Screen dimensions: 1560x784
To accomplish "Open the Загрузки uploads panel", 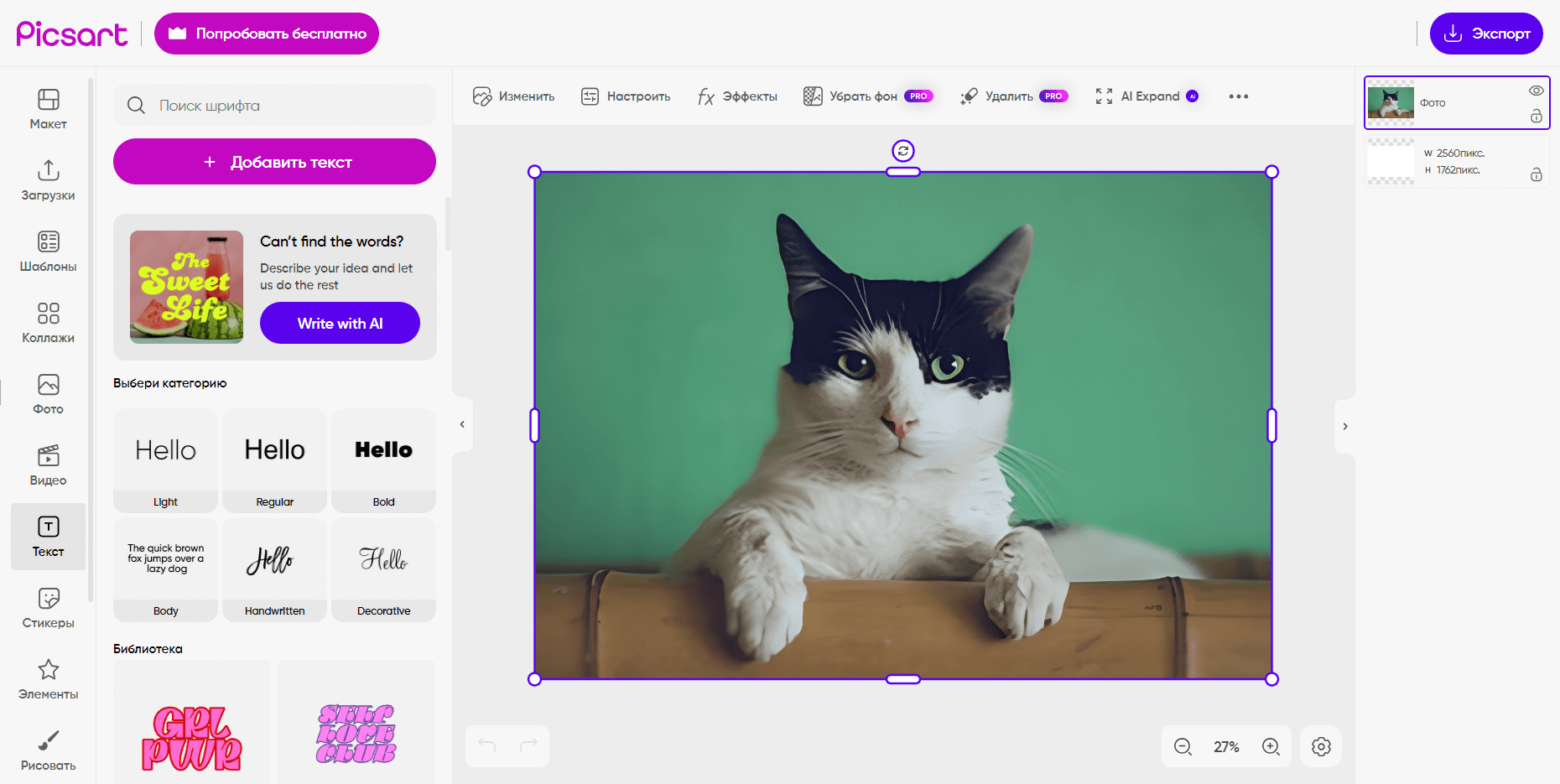I will 48,180.
